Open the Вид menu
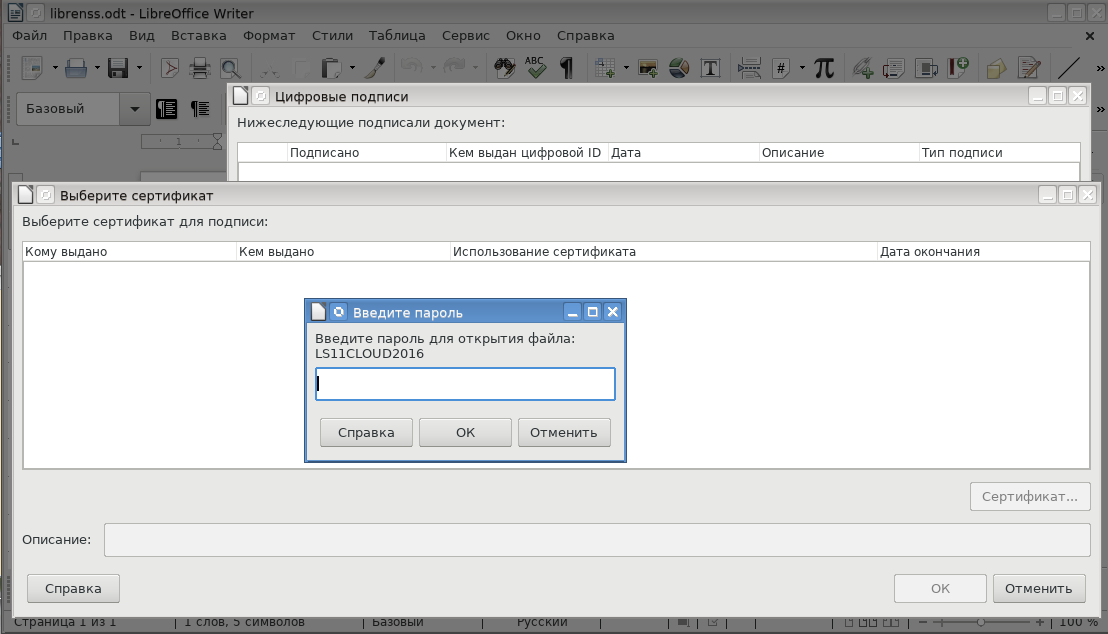Screen dimensions: 1108x634 click(x=141, y=35)
